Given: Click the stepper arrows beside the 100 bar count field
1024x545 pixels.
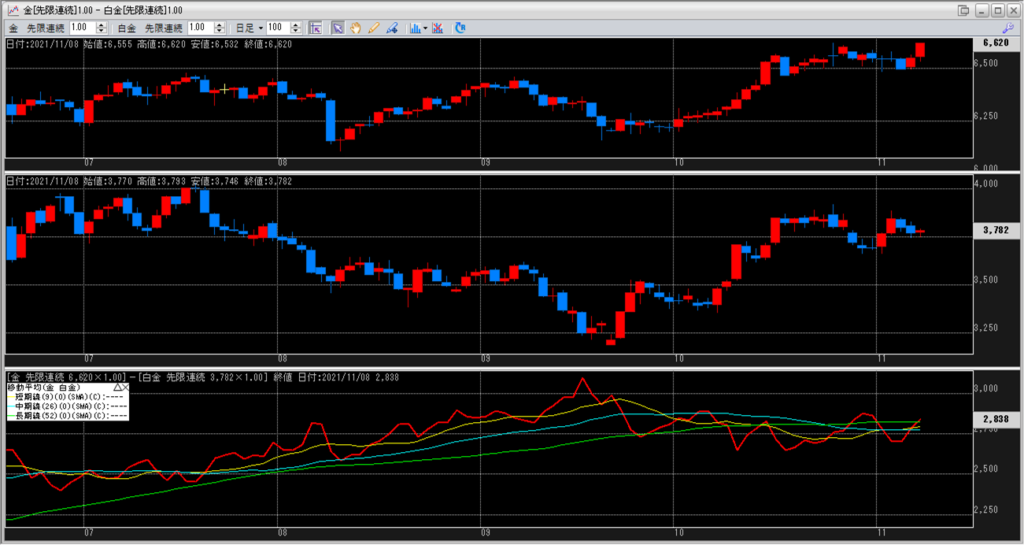Looking at the screenshot, I should pyautogui.click(x=296, y=28).
